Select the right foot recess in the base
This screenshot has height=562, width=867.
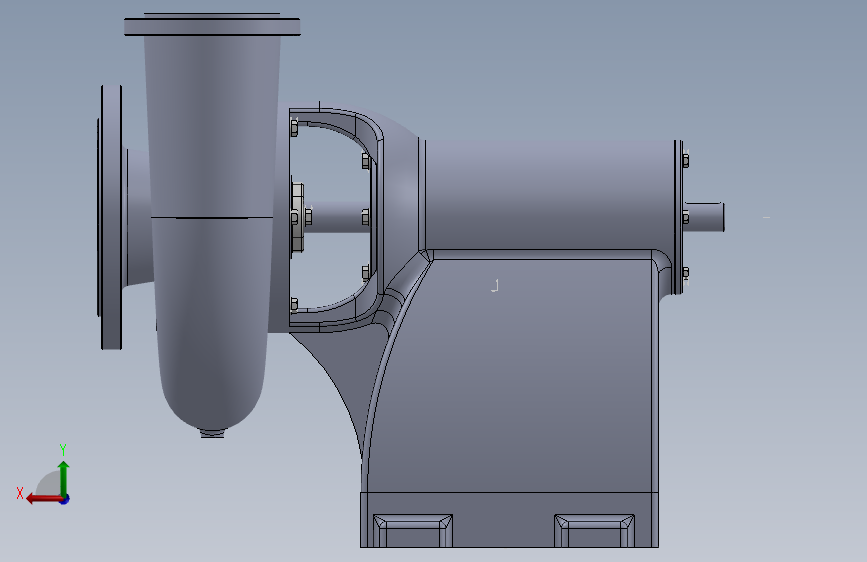click(594, 530)
